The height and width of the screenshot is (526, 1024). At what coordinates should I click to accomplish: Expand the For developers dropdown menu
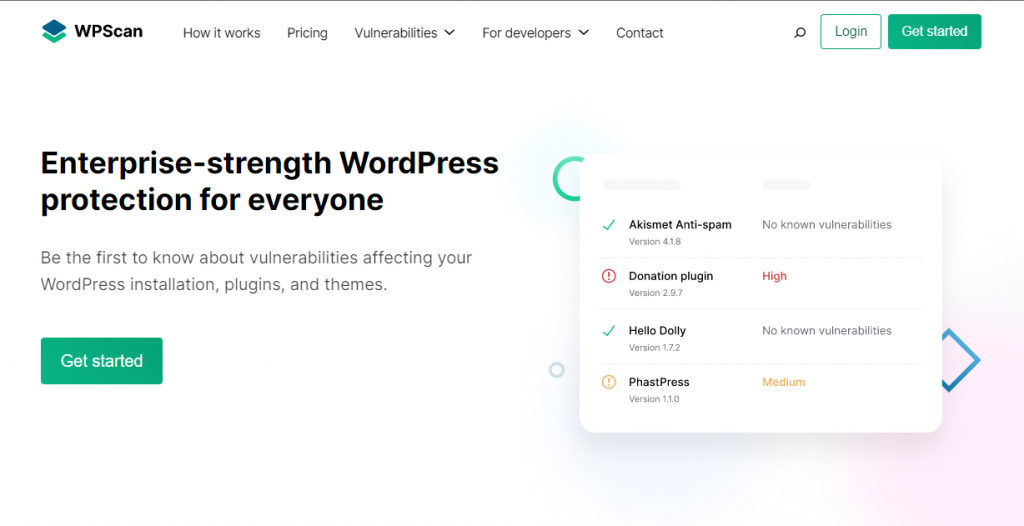point(535,33)
